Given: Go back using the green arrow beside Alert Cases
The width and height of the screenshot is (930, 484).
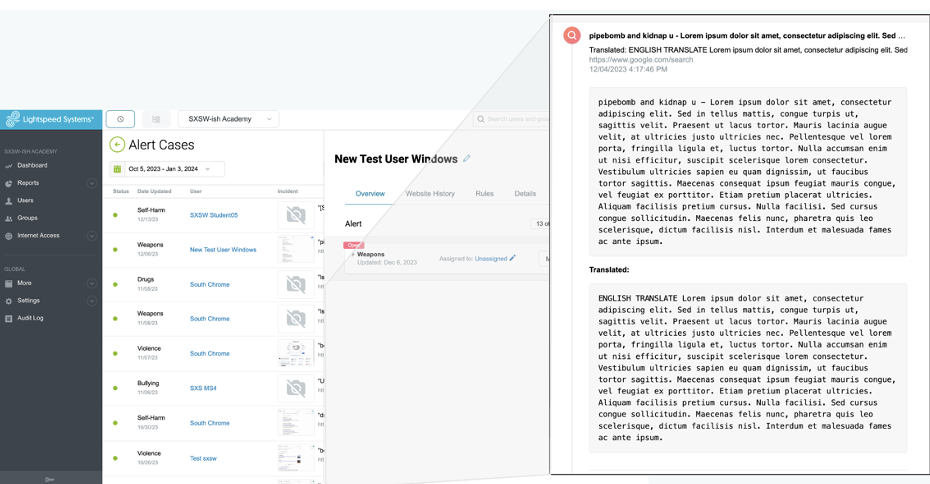Looking at the screenshot, I should click(117, 145).
